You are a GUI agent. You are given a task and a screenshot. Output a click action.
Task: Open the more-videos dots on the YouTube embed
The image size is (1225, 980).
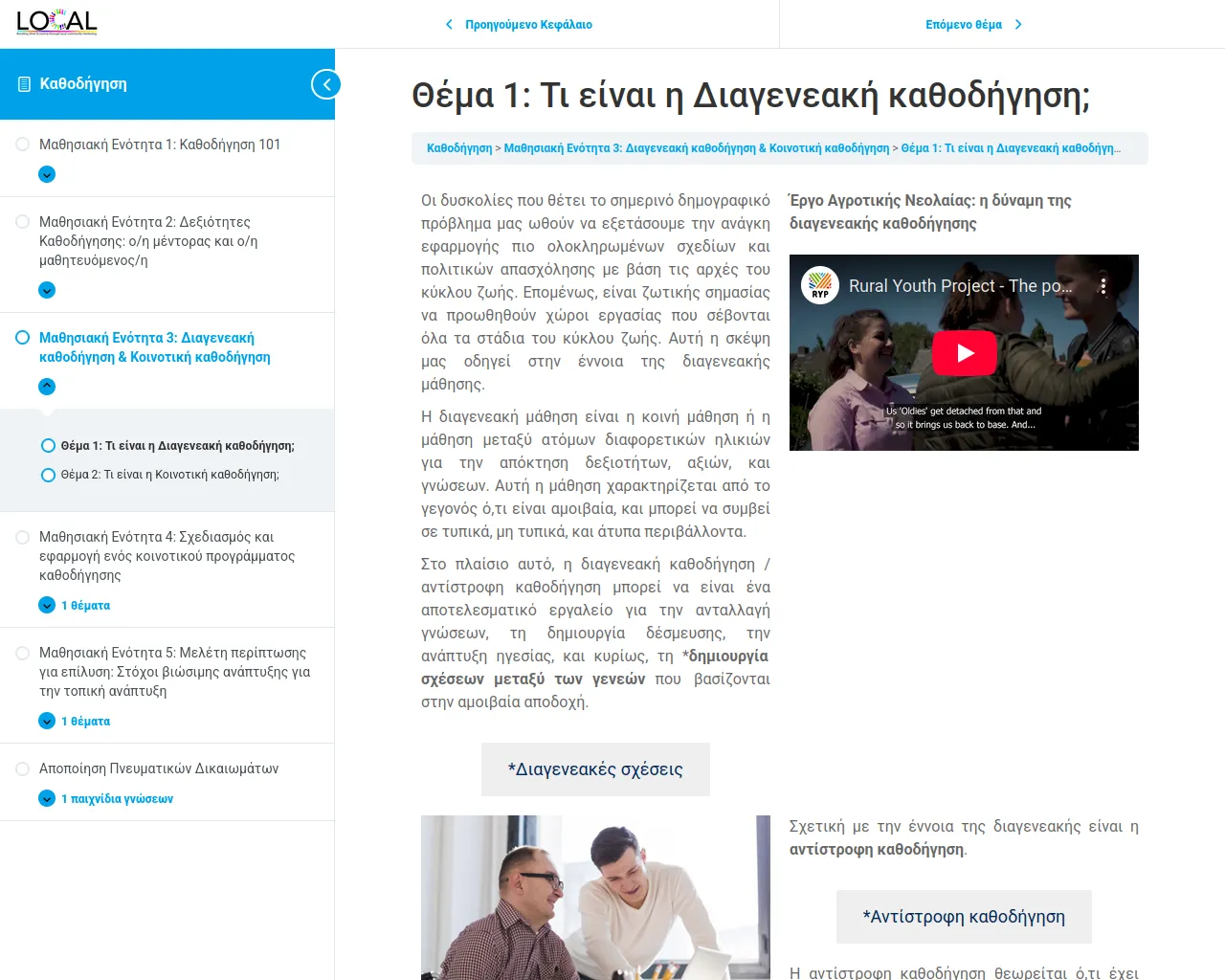[1103, 286]
